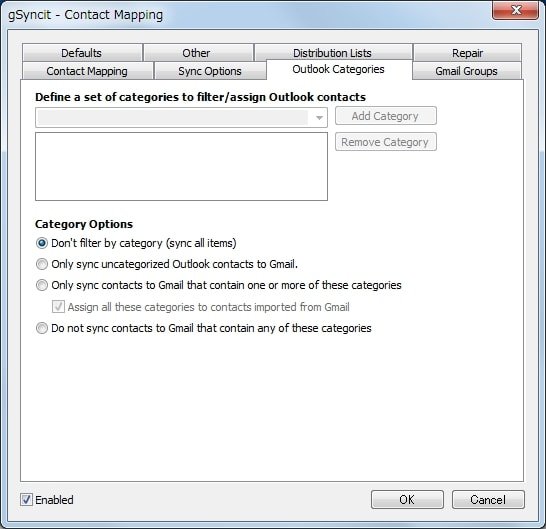The image size is (546, 529).
Task: Go to the Contact Mapping tab
Action: pyautogui.click(x=87, y=71)
